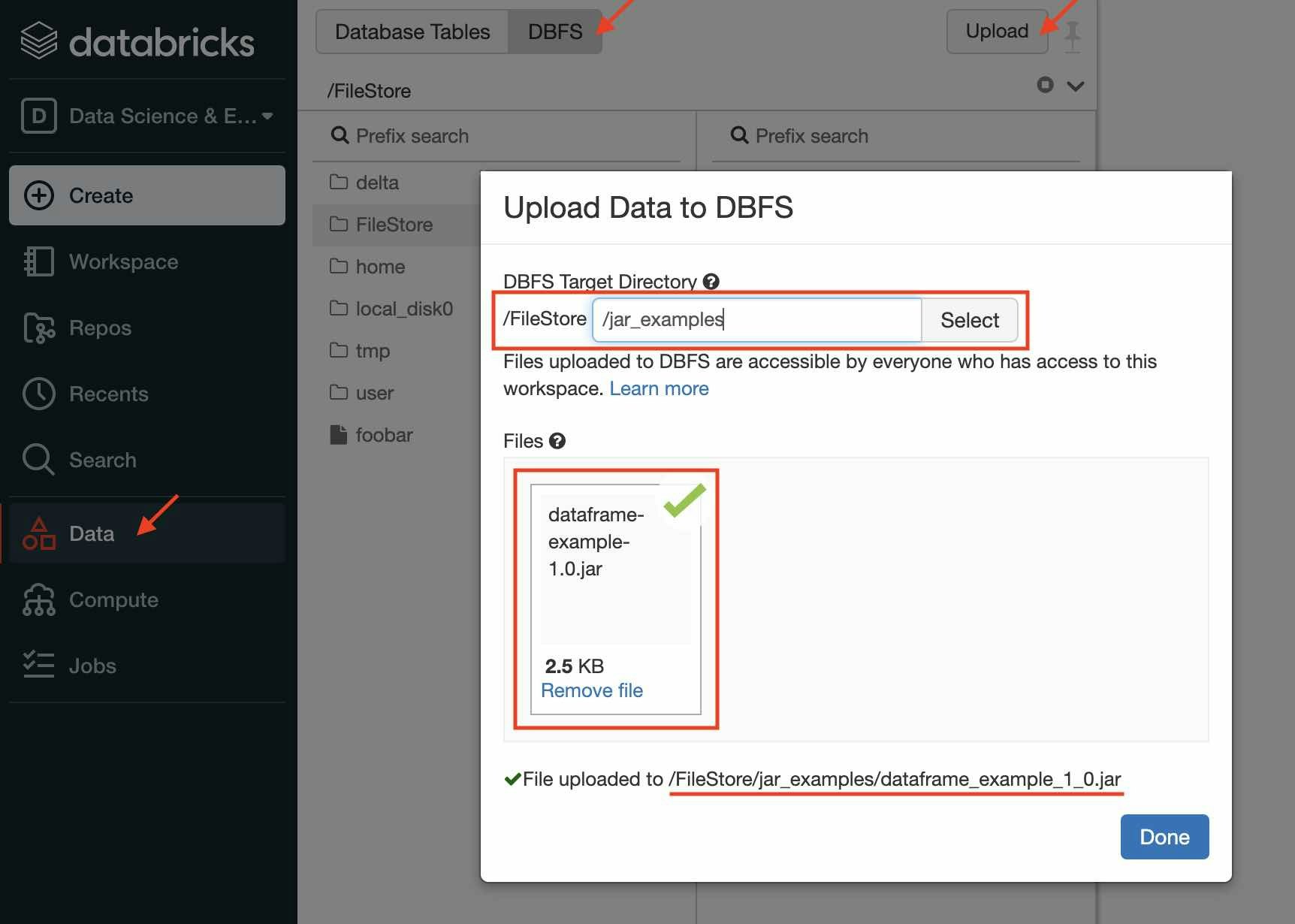Click the /jar_examples directory input field
Viewport: 1295px width, 924px height.
[756, 320]
